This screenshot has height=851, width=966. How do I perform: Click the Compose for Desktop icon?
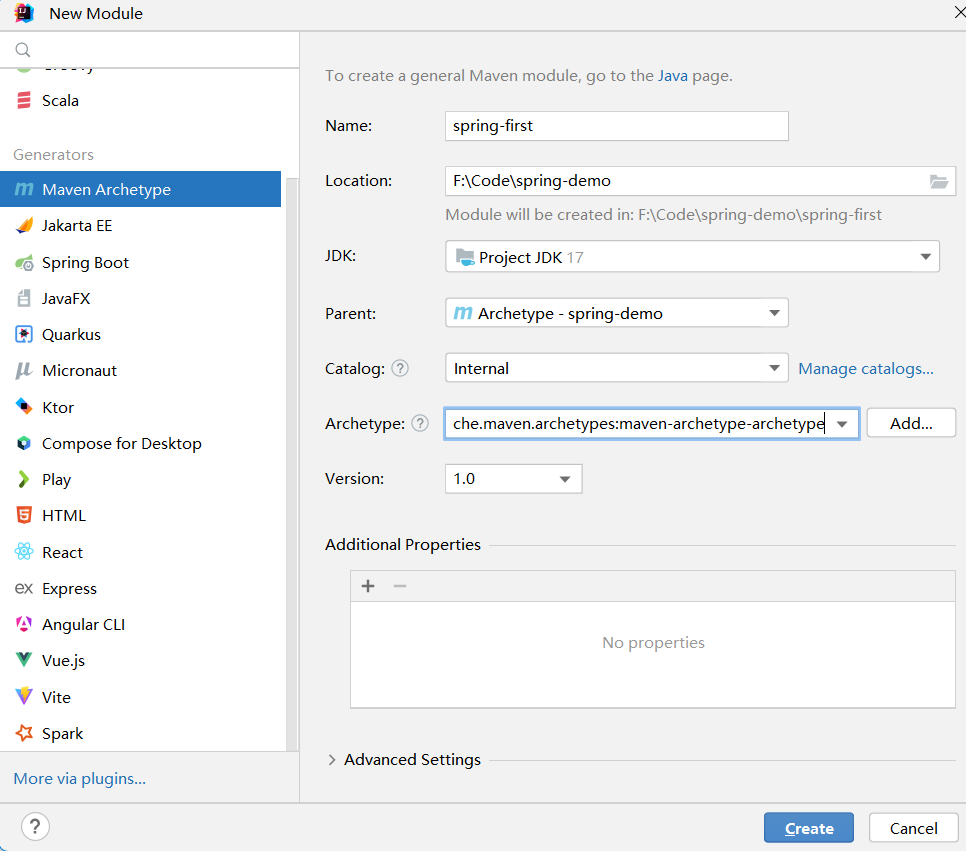coord(24,443)
